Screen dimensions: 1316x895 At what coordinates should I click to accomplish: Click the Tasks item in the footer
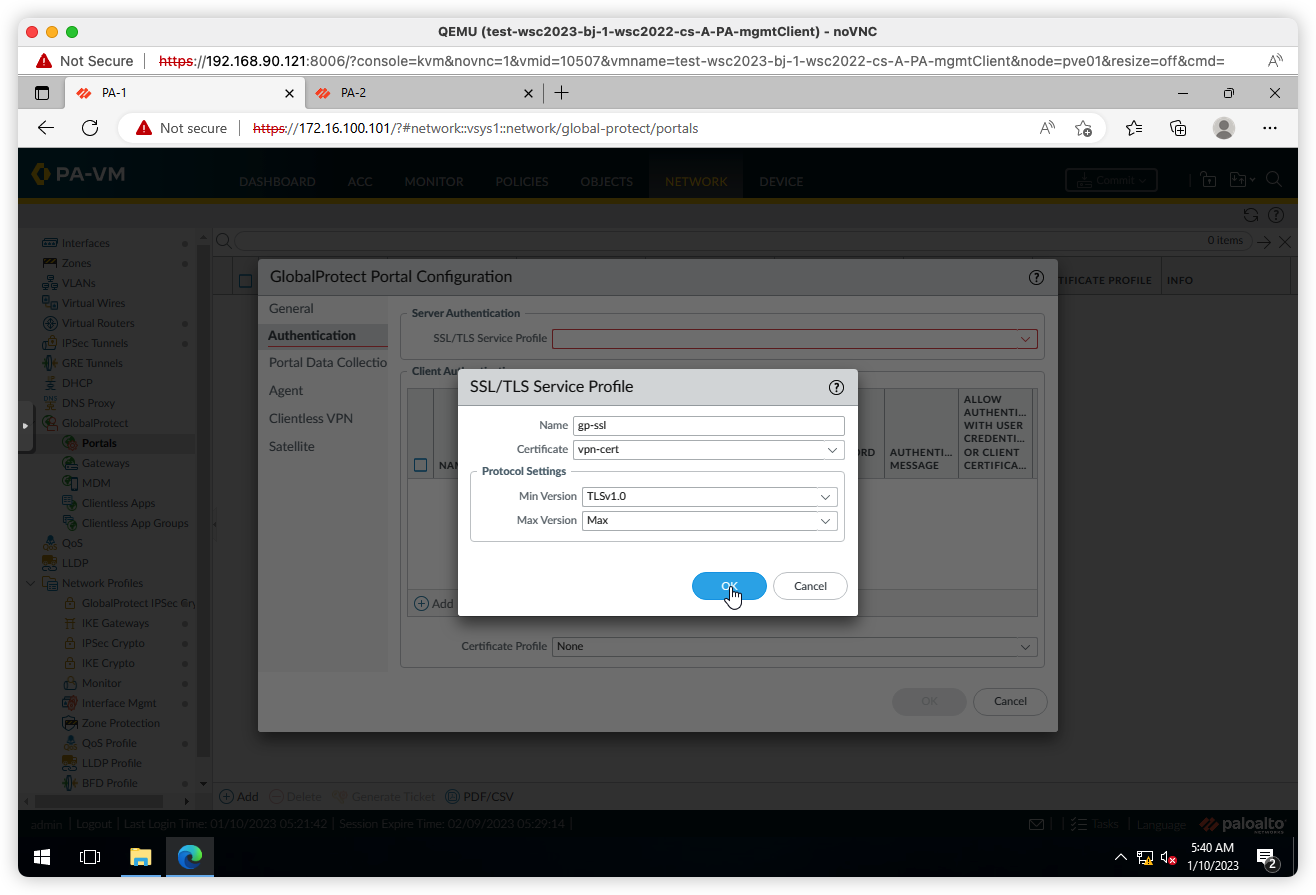[x=1094, y=824]
